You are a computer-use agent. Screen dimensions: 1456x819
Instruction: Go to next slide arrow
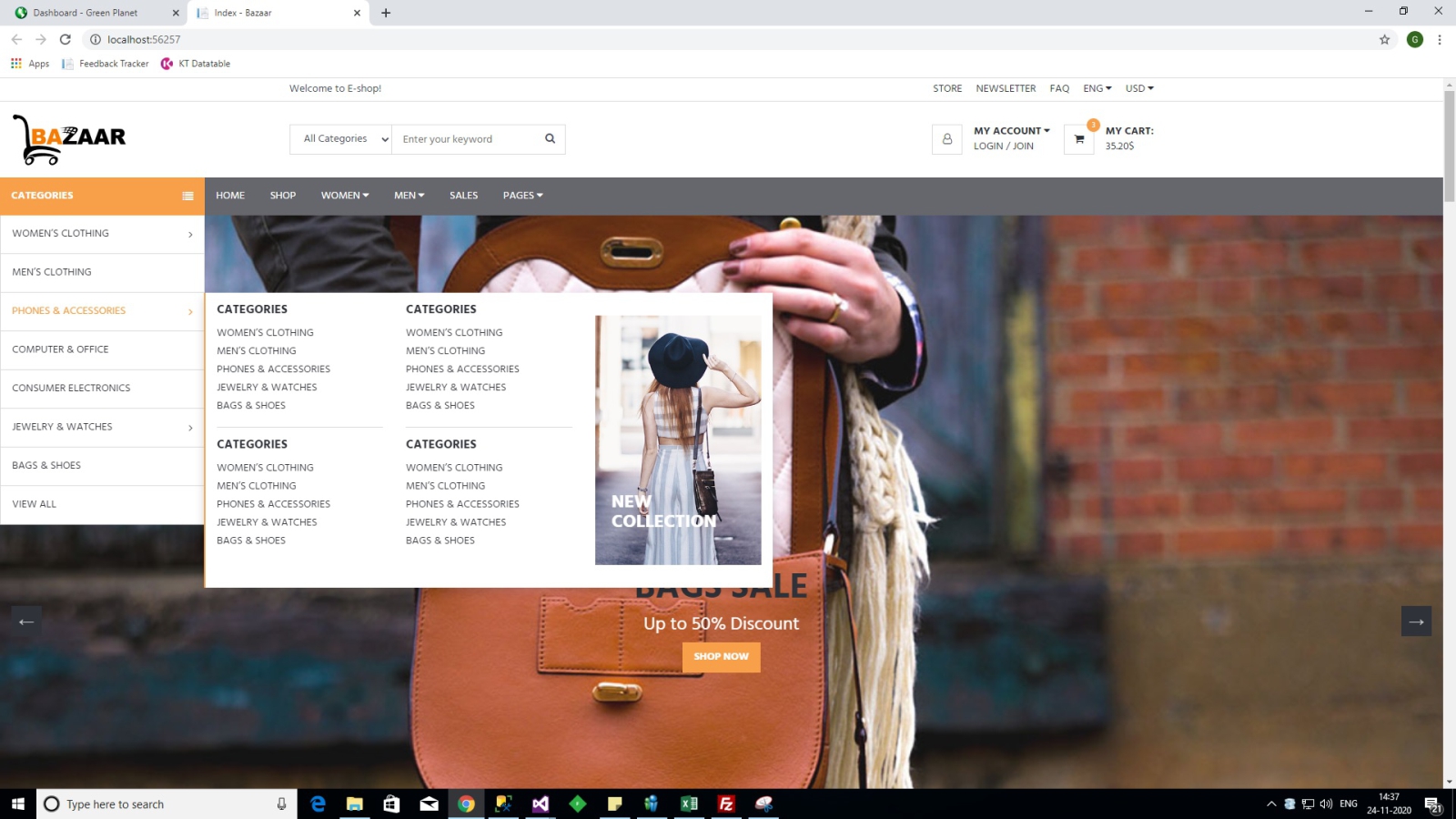[1416, 622]
